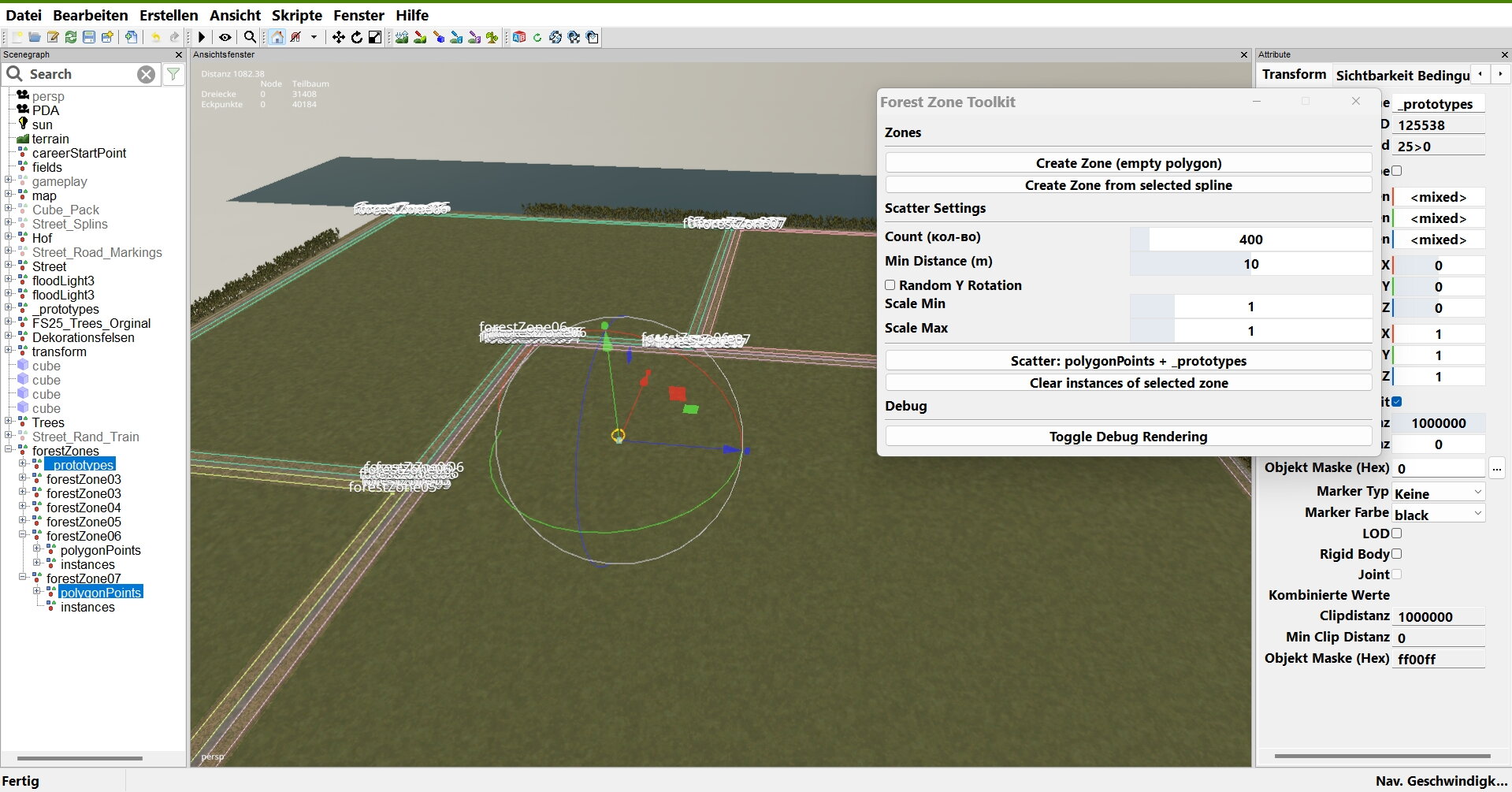Click the magnifier search icon in the toolbar

(249, 37)
